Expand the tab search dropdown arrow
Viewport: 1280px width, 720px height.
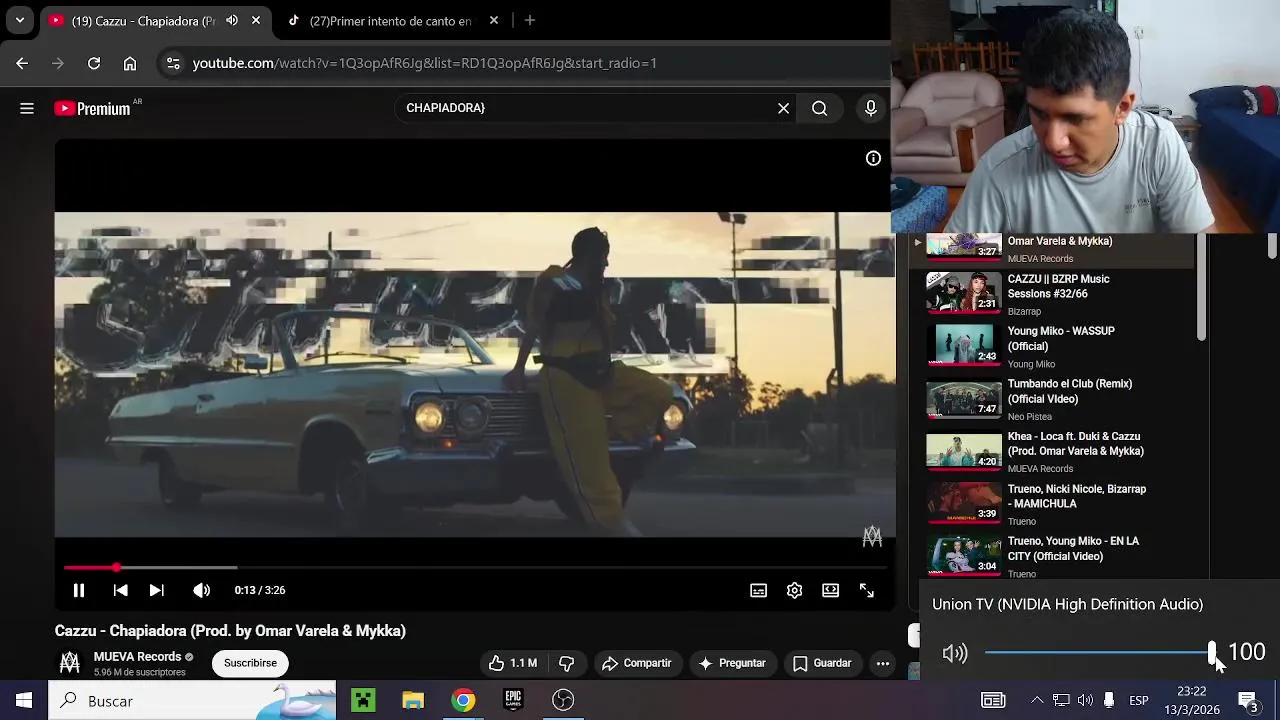tap(19, 20)
